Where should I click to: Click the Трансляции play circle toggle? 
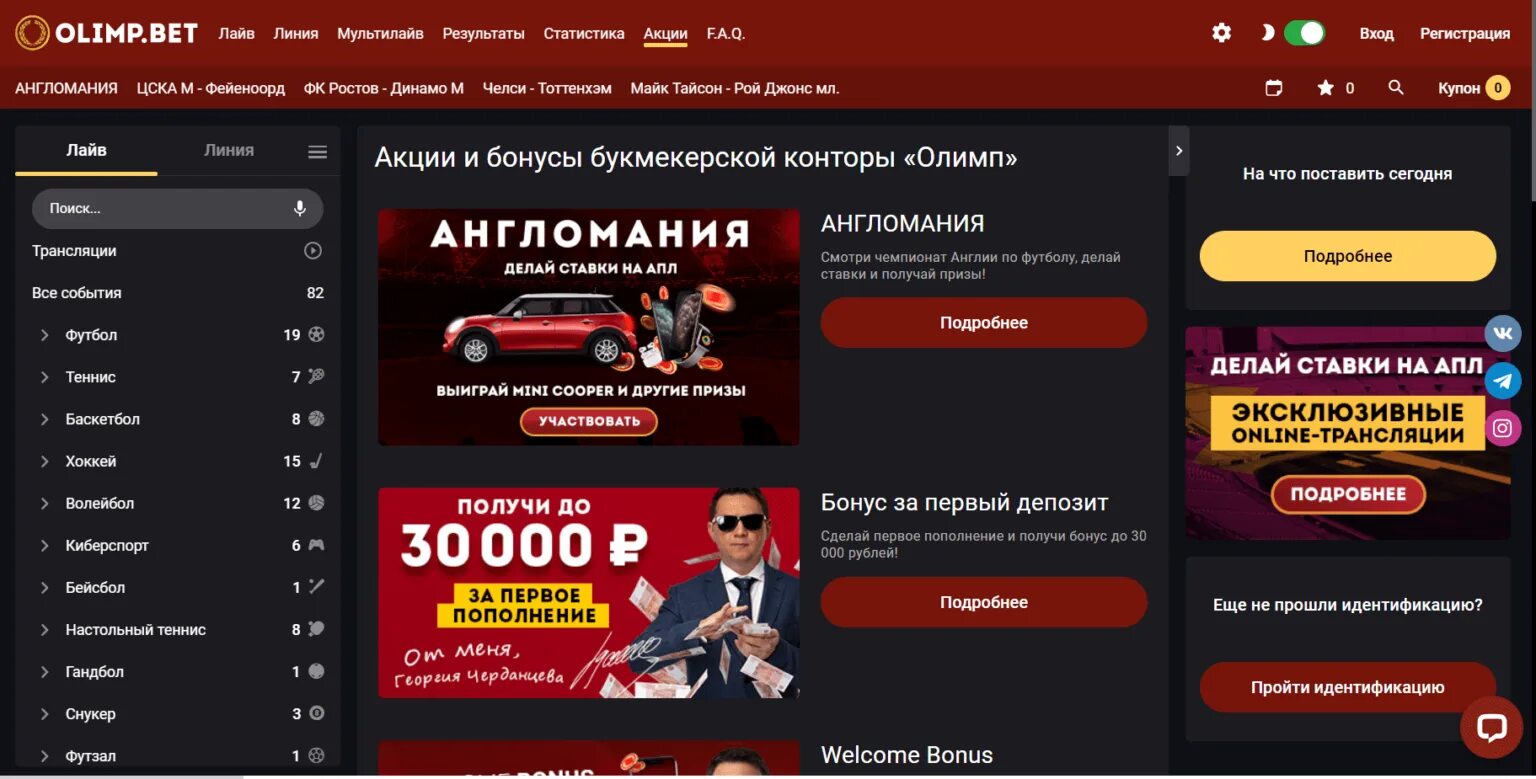313,251
